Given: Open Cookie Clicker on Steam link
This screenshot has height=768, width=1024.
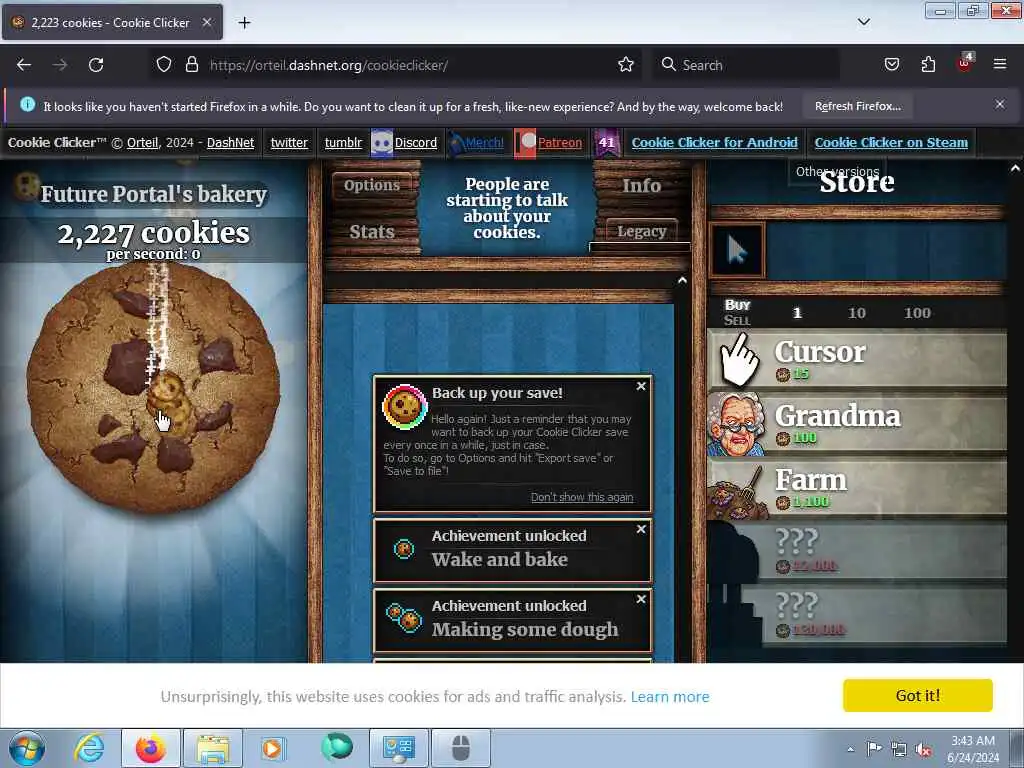Looking at the screenshot, I should [891, 142].
